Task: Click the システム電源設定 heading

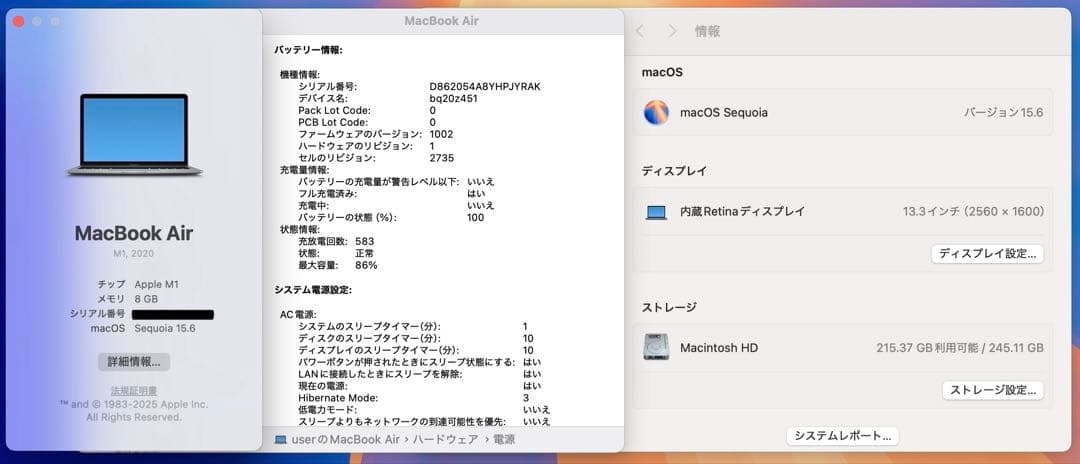Action: (313, 290)
